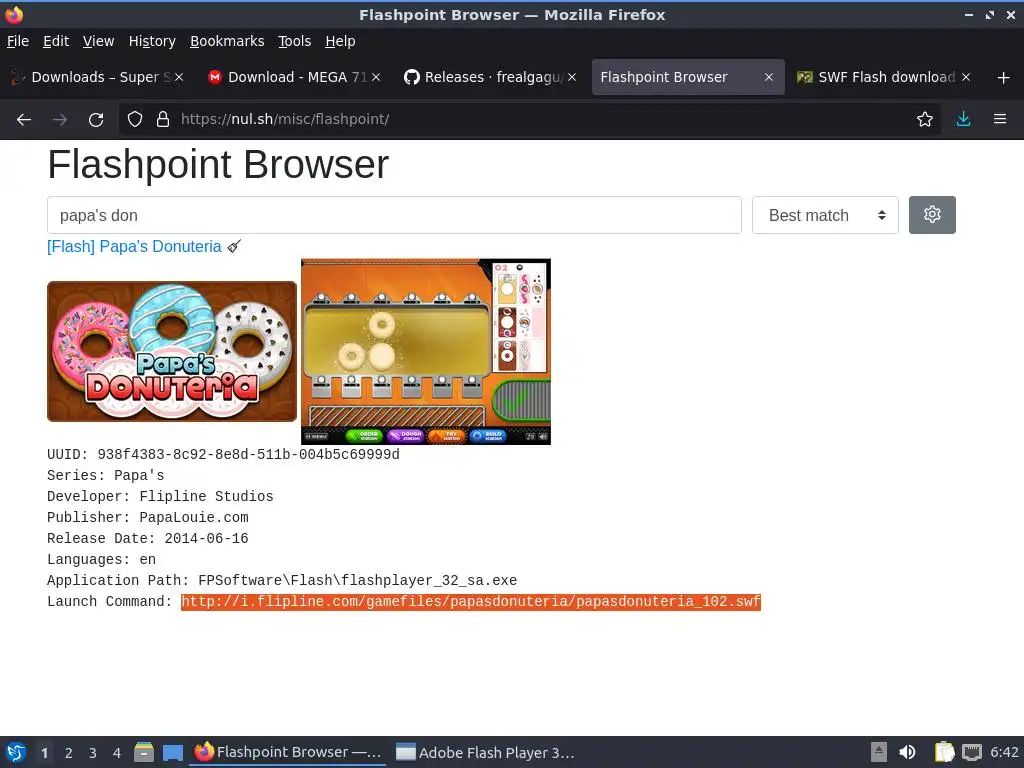Go back to the previous page
This screenshot has width=1024, height=768.
(24, 120)
